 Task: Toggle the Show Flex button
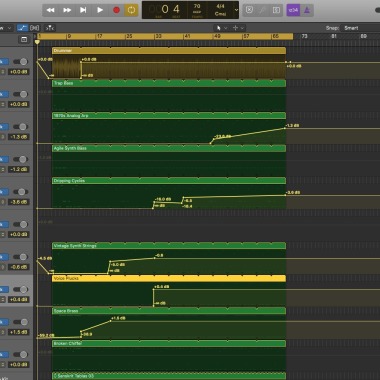pos(35,28)
